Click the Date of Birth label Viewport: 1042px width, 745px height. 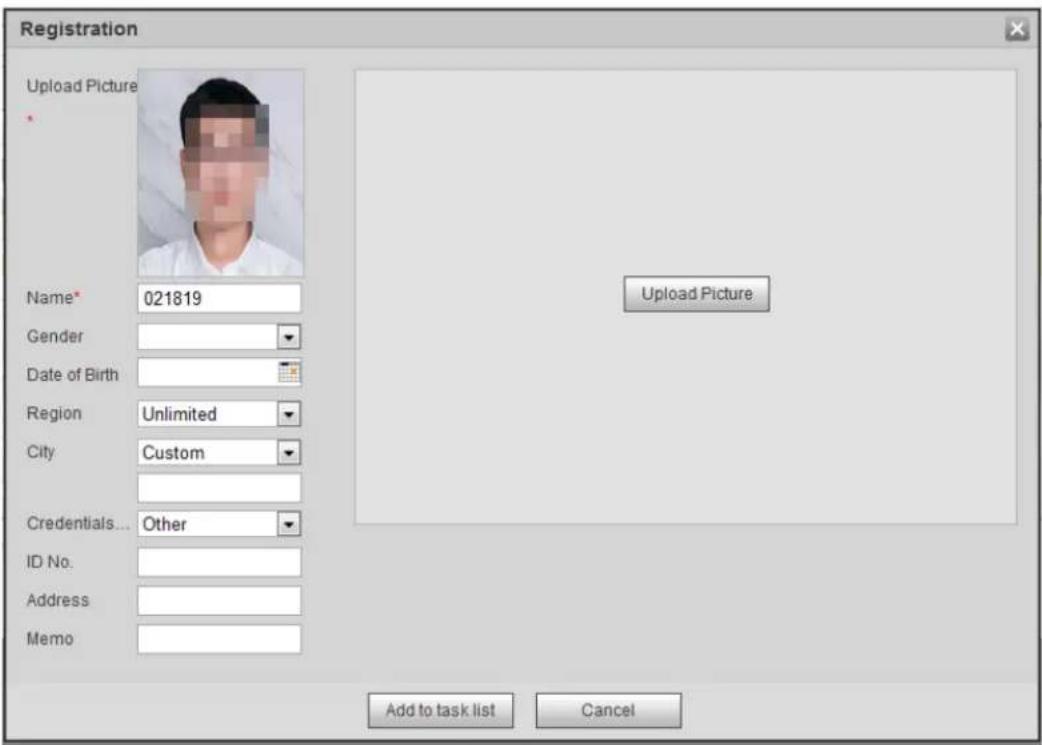pyautogui.click(x=72, y=375)
